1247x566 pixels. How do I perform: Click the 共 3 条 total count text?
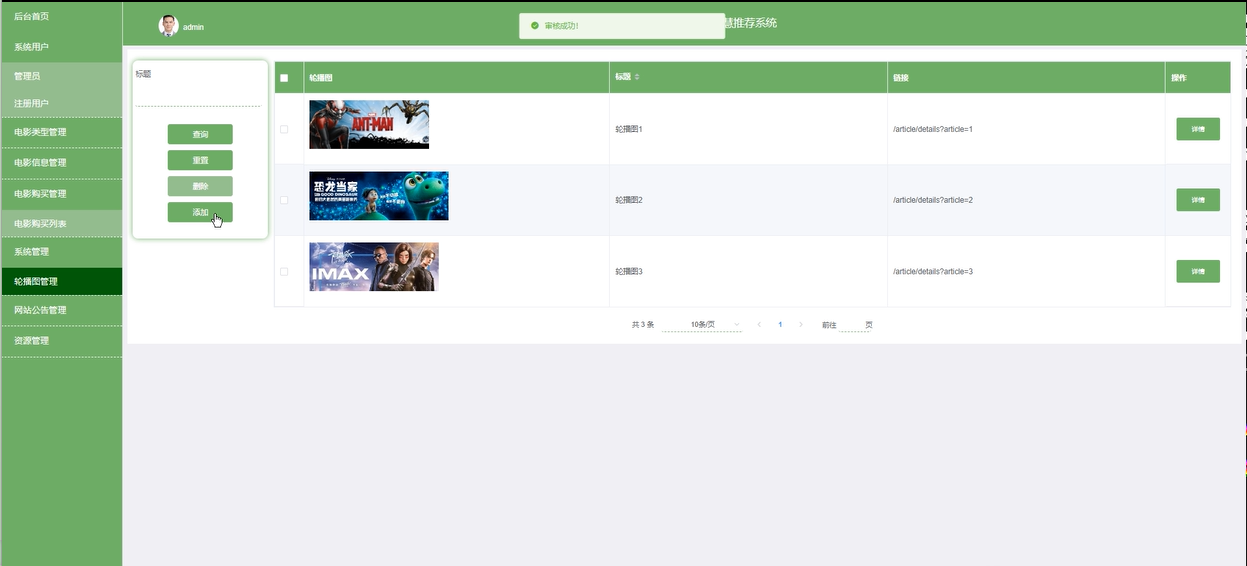pyautogui.click(x=643, y=325)
